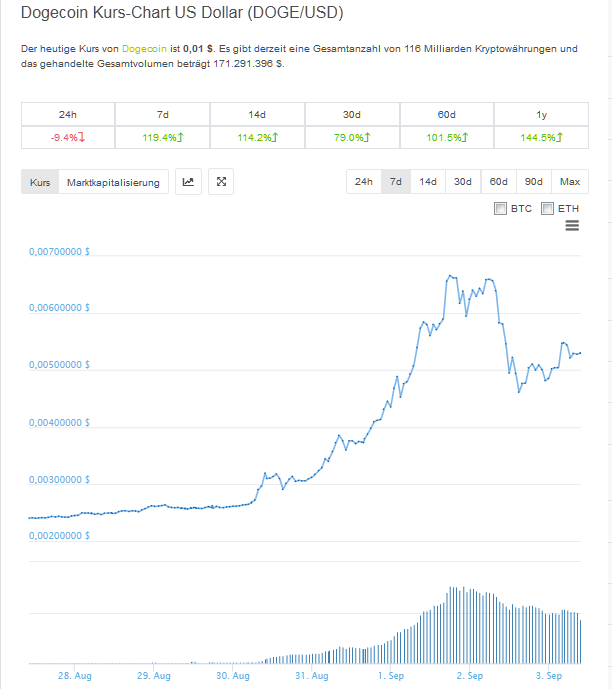Click the 1y table header cell

click(x=541, y=115)
